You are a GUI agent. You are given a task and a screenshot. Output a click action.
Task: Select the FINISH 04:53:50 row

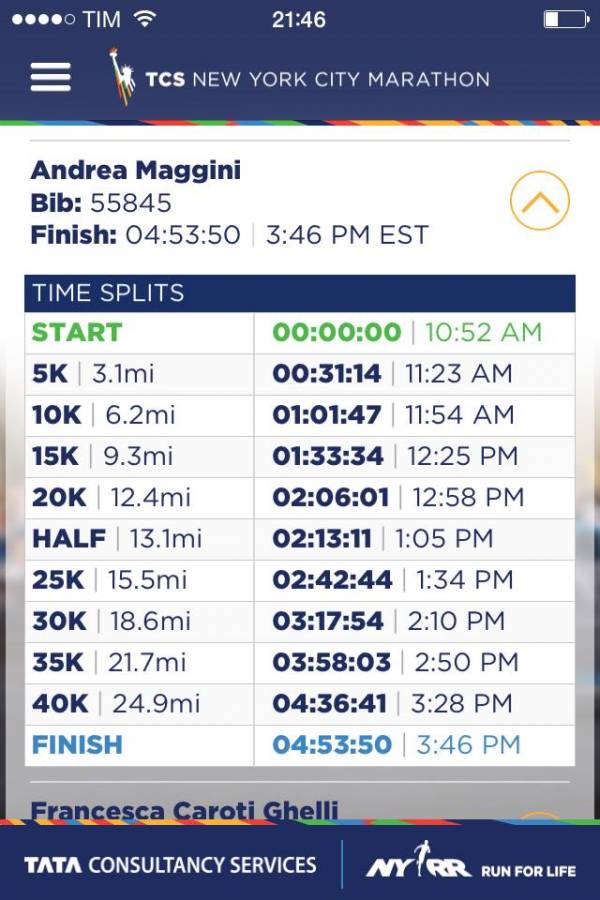point(300,746)
